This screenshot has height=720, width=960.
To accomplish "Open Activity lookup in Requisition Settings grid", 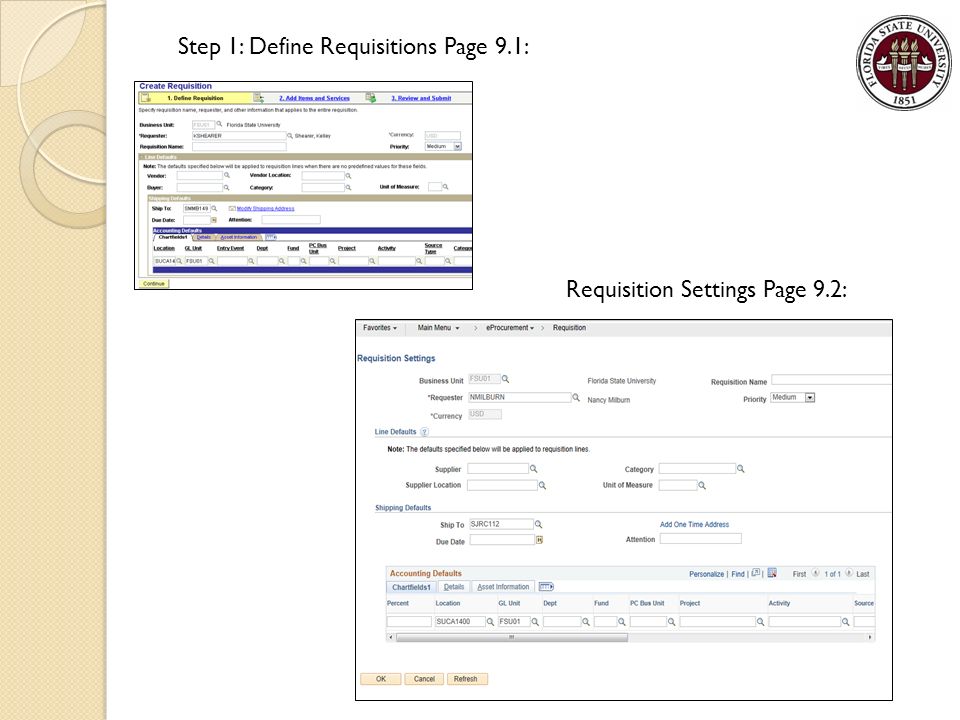I will [846, 622].
